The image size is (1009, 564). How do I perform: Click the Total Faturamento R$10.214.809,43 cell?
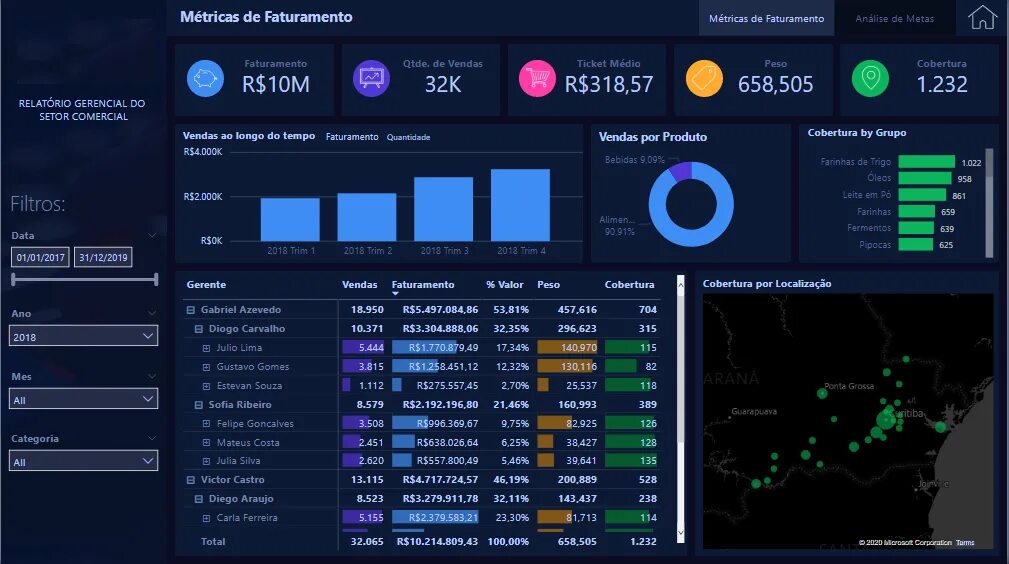pos(437,541)
